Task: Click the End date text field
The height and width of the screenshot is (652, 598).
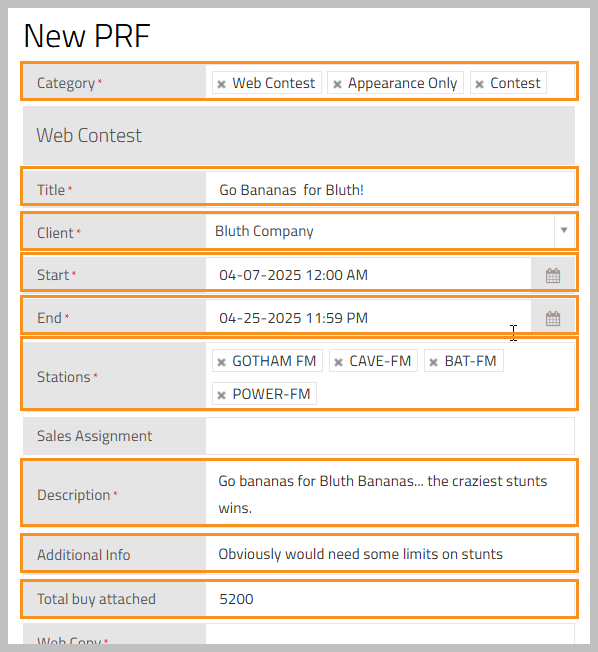Action: coord(368,318)
